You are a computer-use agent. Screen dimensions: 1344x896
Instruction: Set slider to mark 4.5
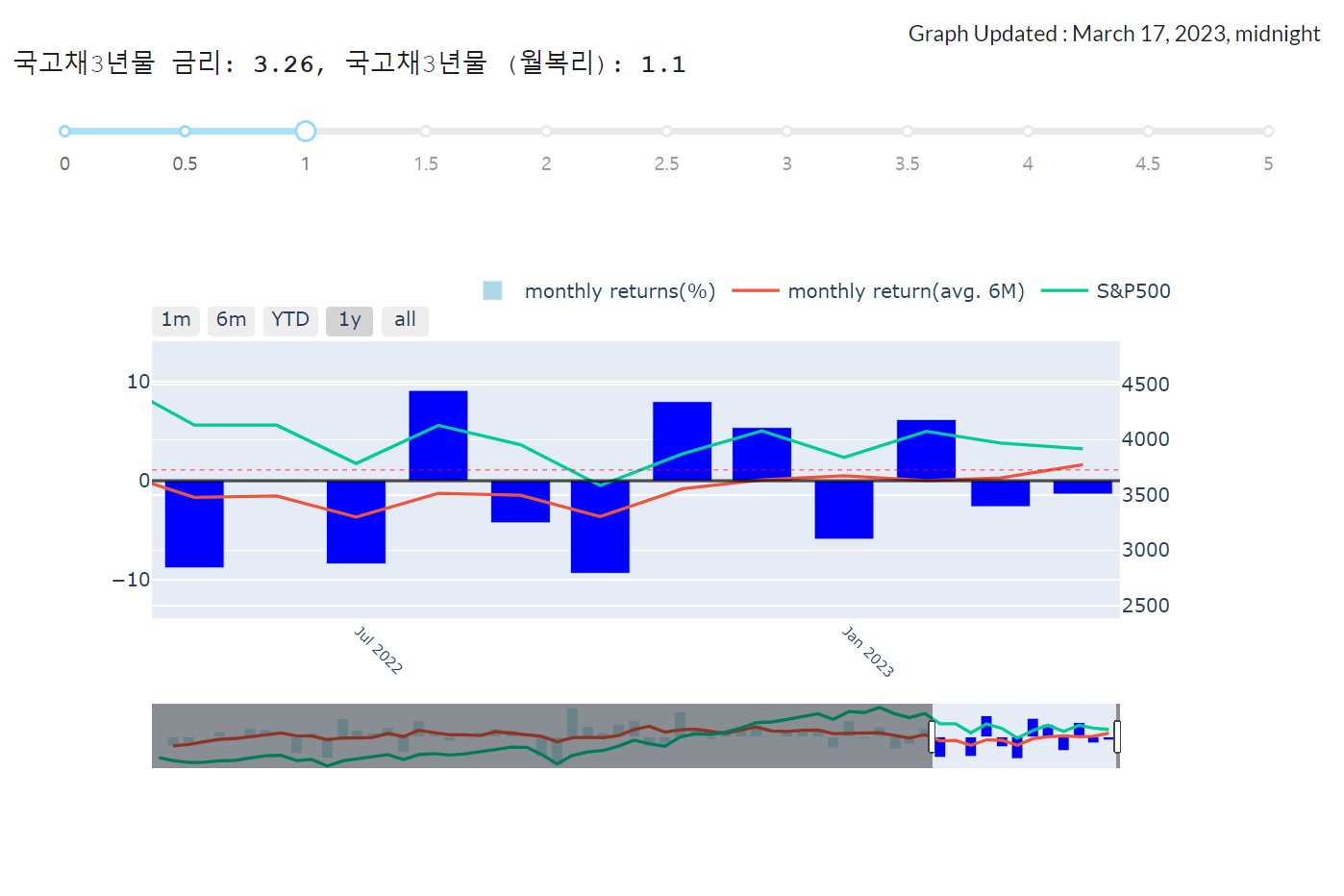tap(1148, 131)
